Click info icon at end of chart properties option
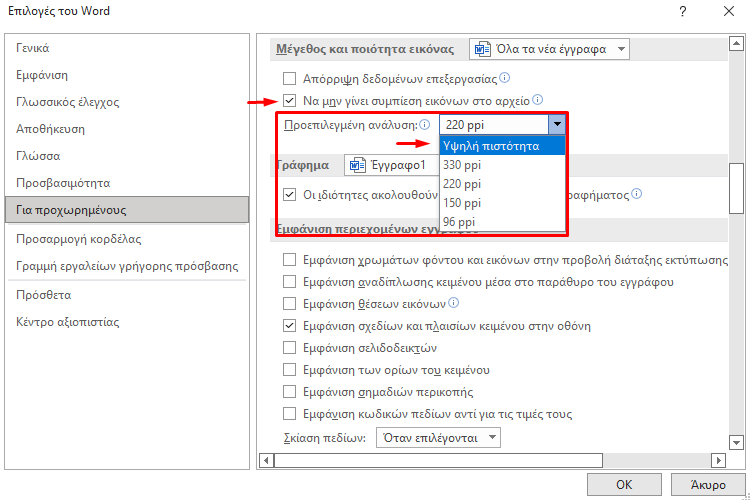Screen dimensions: 750x500 tap(636, 194)
